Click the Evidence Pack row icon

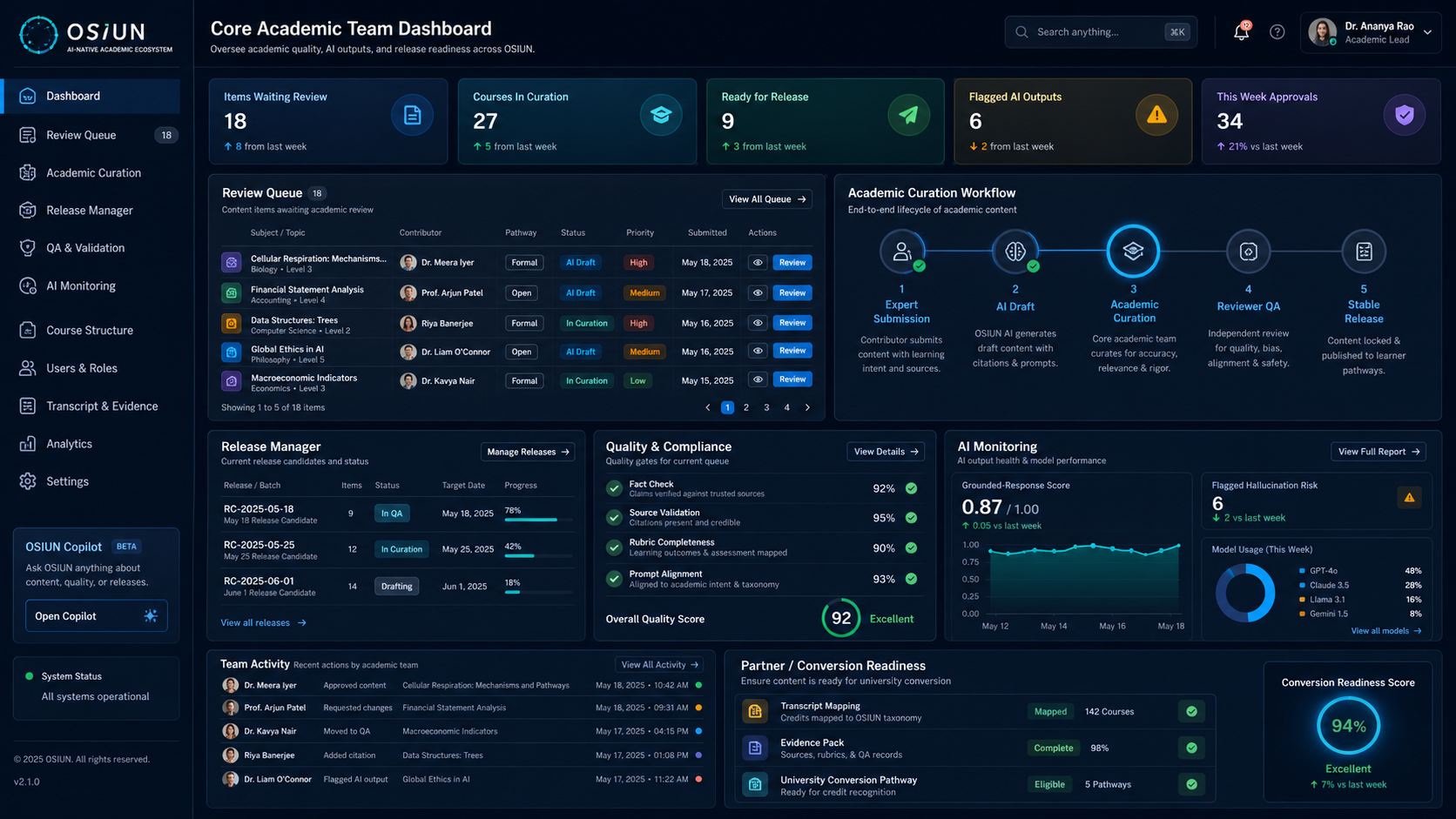coord(755,748)
